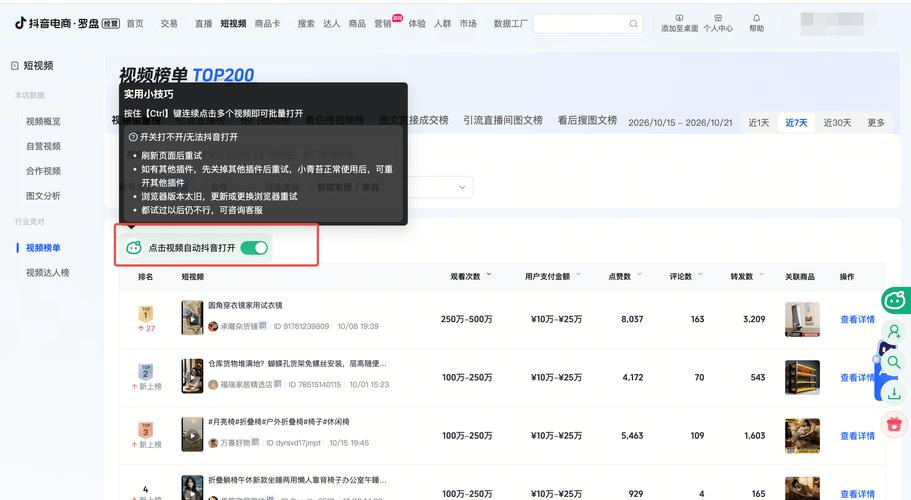Open the category filter dropdown chevron
Image resolution: width=911 pixels, height=500 pixels.
point(462,187)
